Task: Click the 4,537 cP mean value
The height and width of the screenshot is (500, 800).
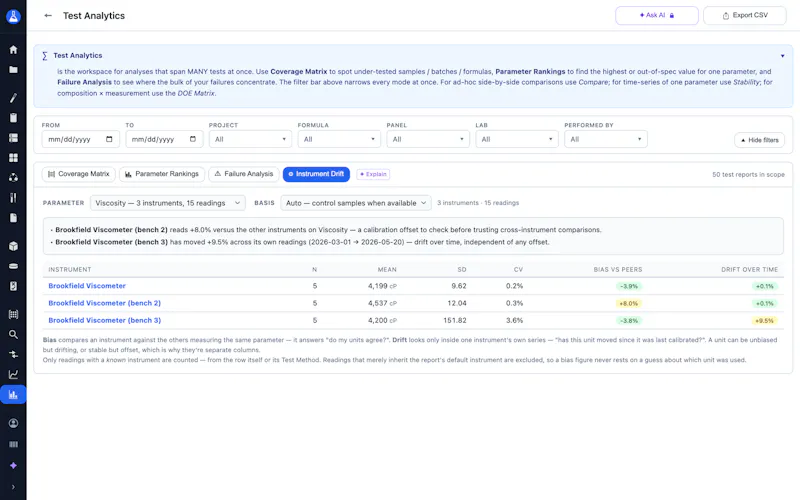Action: [382, 303]
